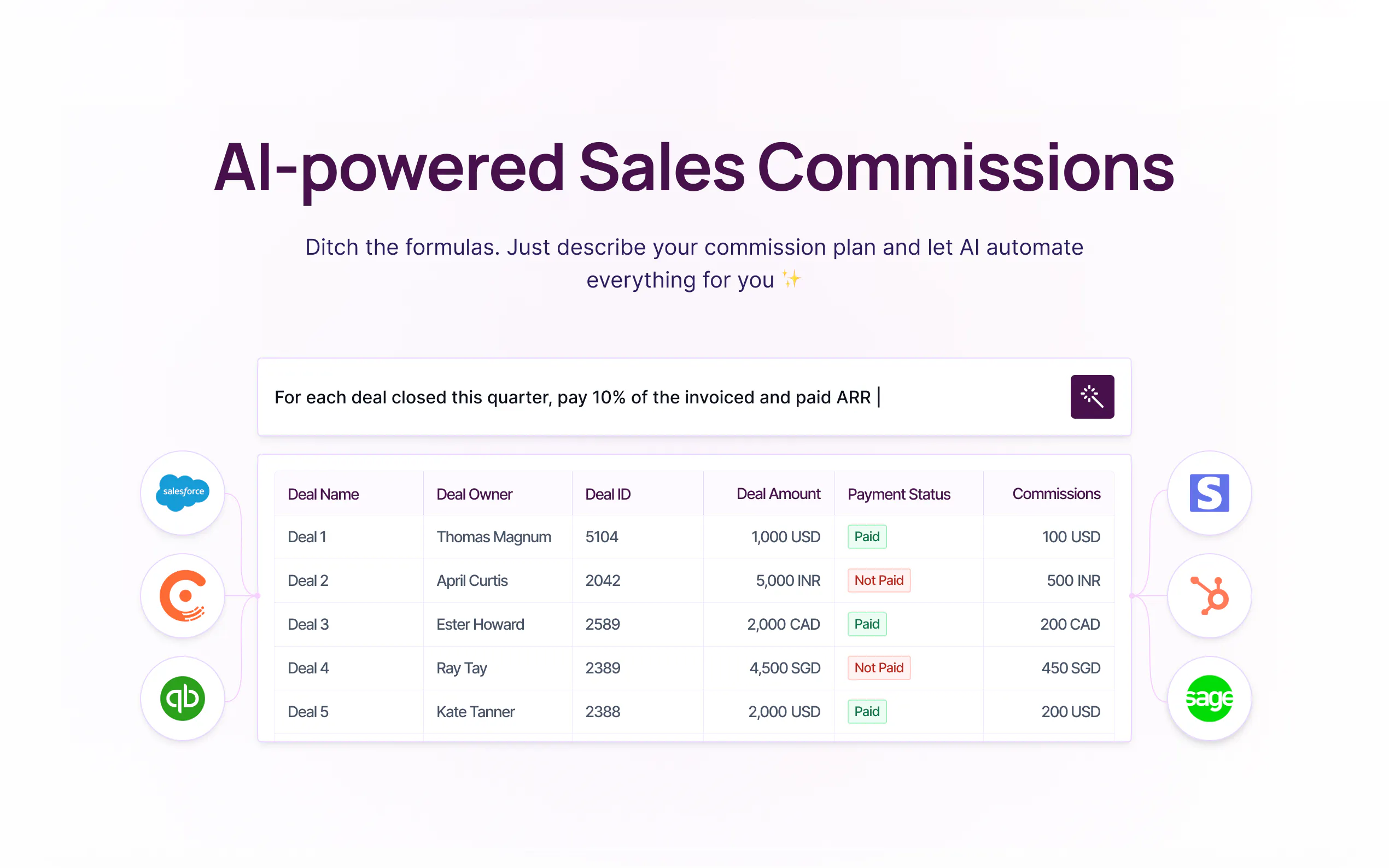
Task: Click the QuickBooks integration icon
Action: pyautogui.click(x=183, y=698)
